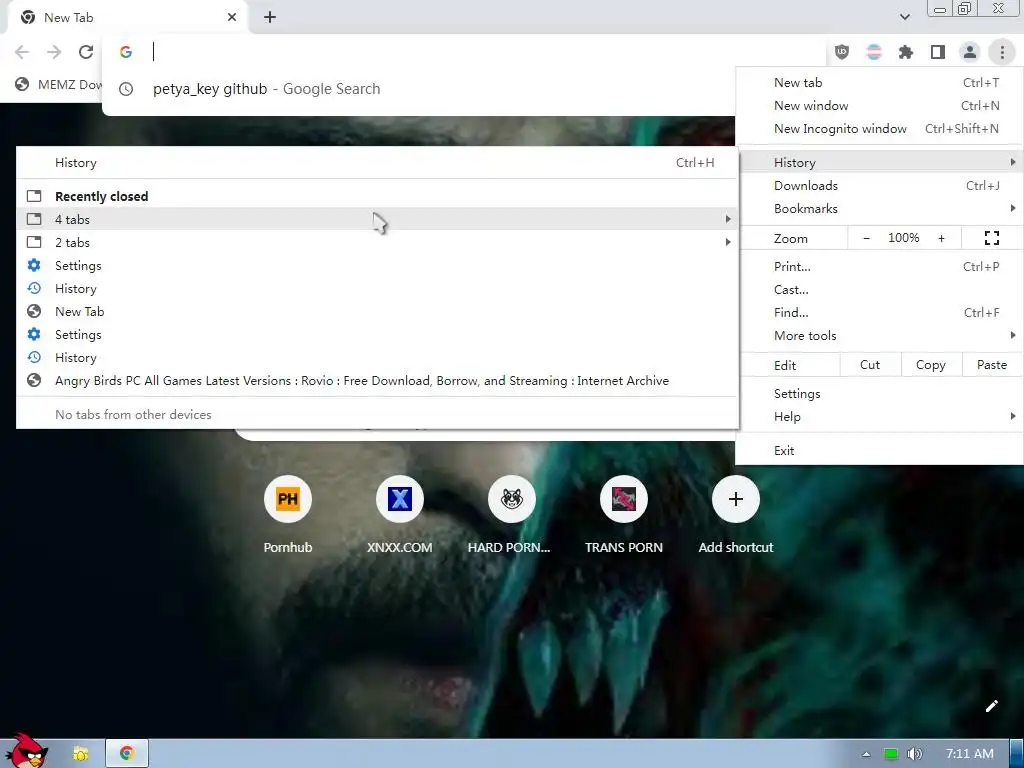Reload the page with the refresh icon
The width and height of the screenshot is (1024, 768).
86,52
